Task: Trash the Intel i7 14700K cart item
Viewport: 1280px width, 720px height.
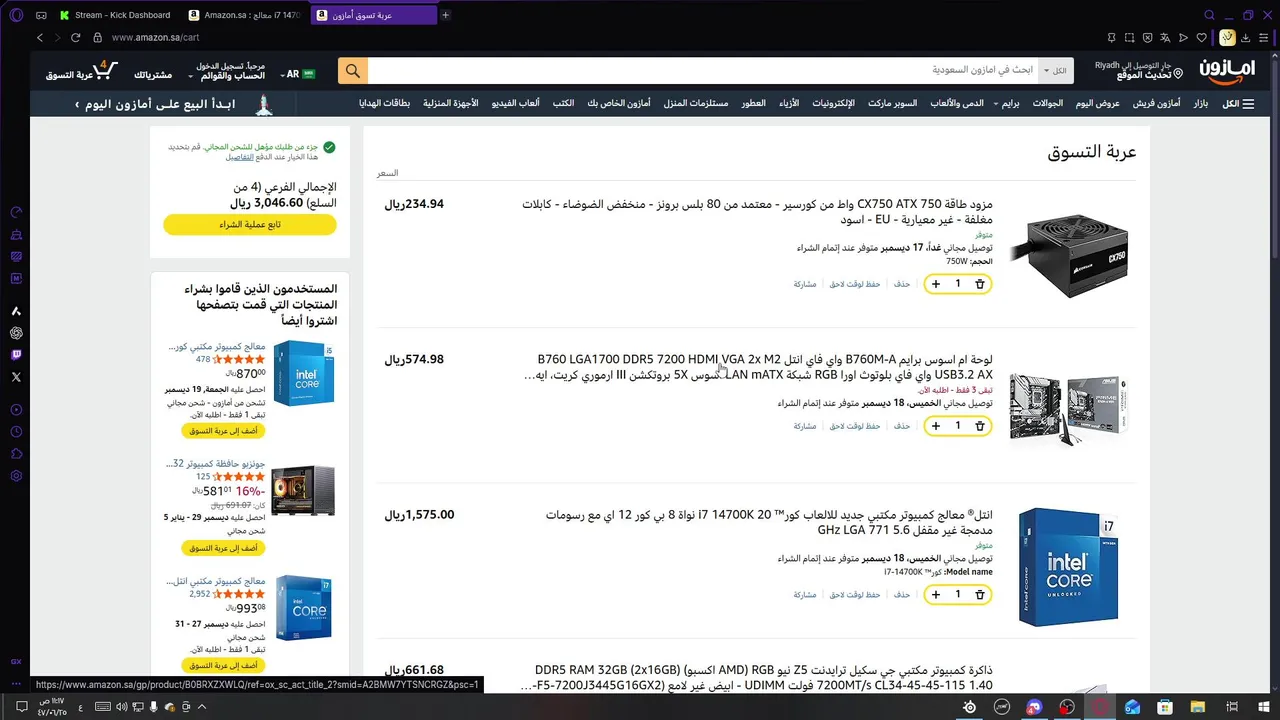Action: [x=979, y=595]
